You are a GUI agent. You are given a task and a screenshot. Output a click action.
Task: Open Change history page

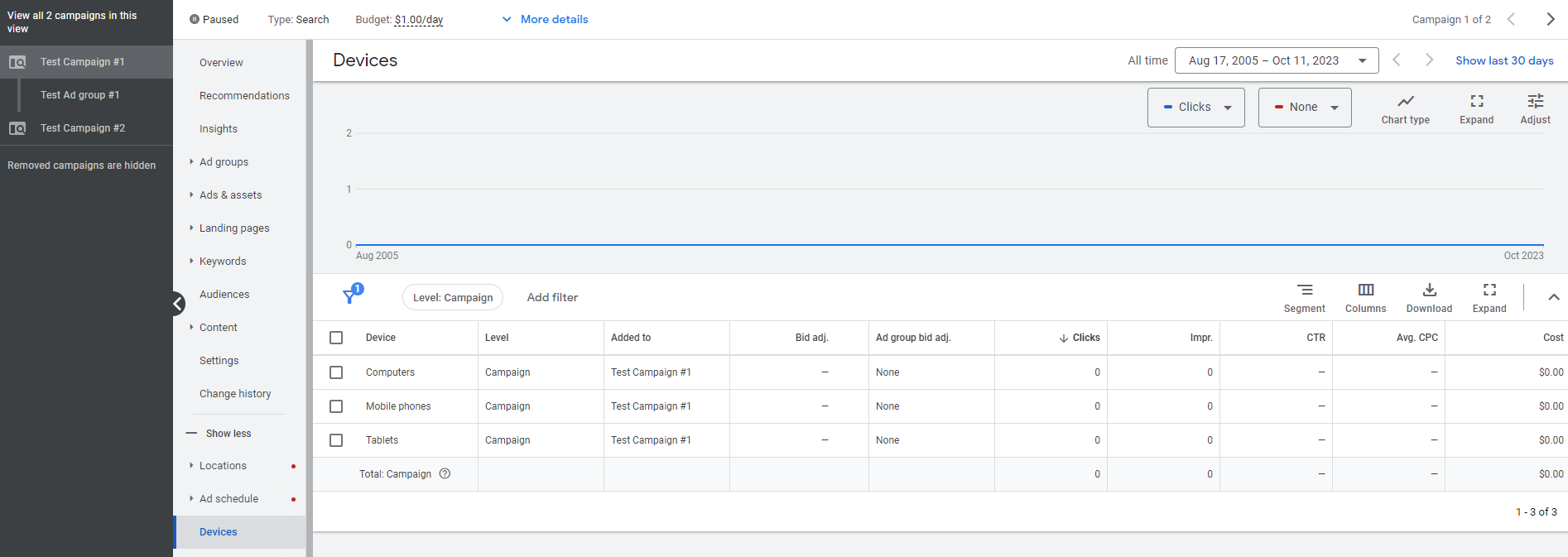tap(235, 394)
